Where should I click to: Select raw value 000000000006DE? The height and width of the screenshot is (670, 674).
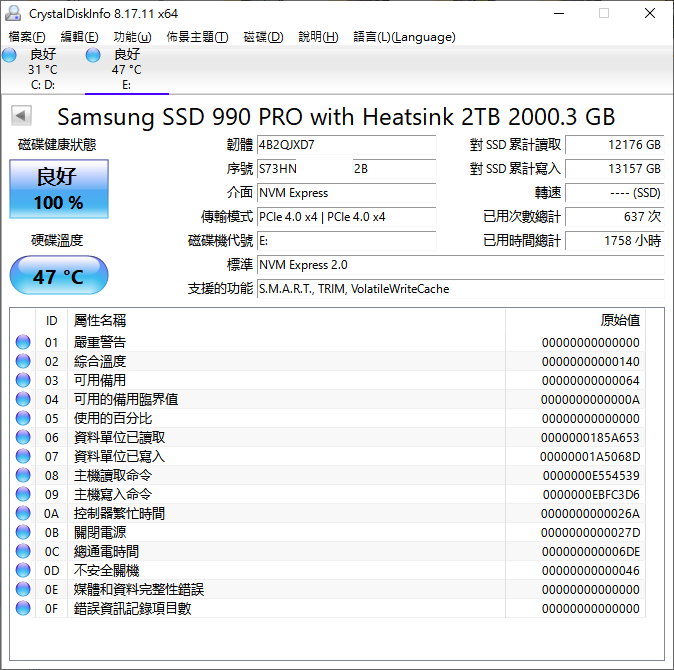pyautogui.click(x=591, y=551)
